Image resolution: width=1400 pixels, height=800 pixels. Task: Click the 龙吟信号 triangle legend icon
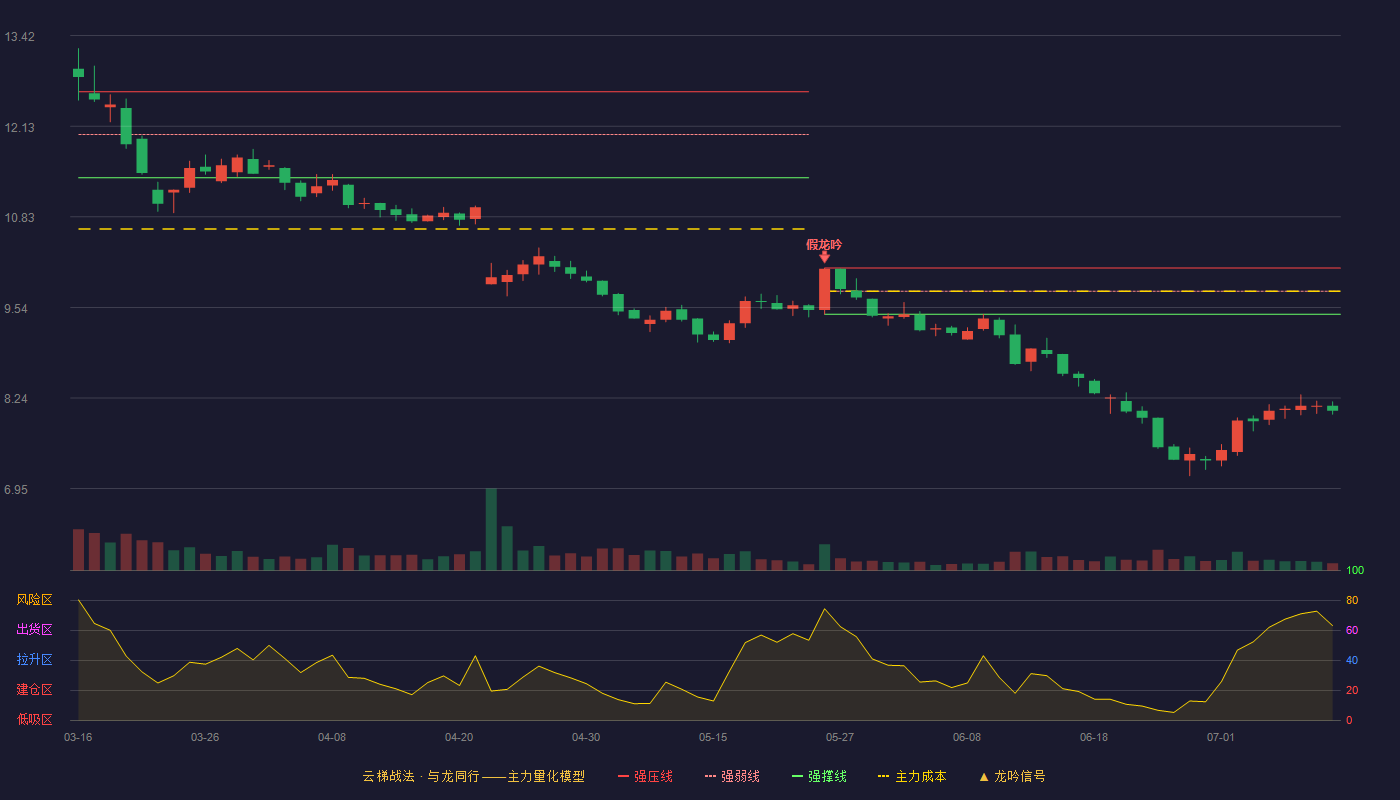coord(984,777)
